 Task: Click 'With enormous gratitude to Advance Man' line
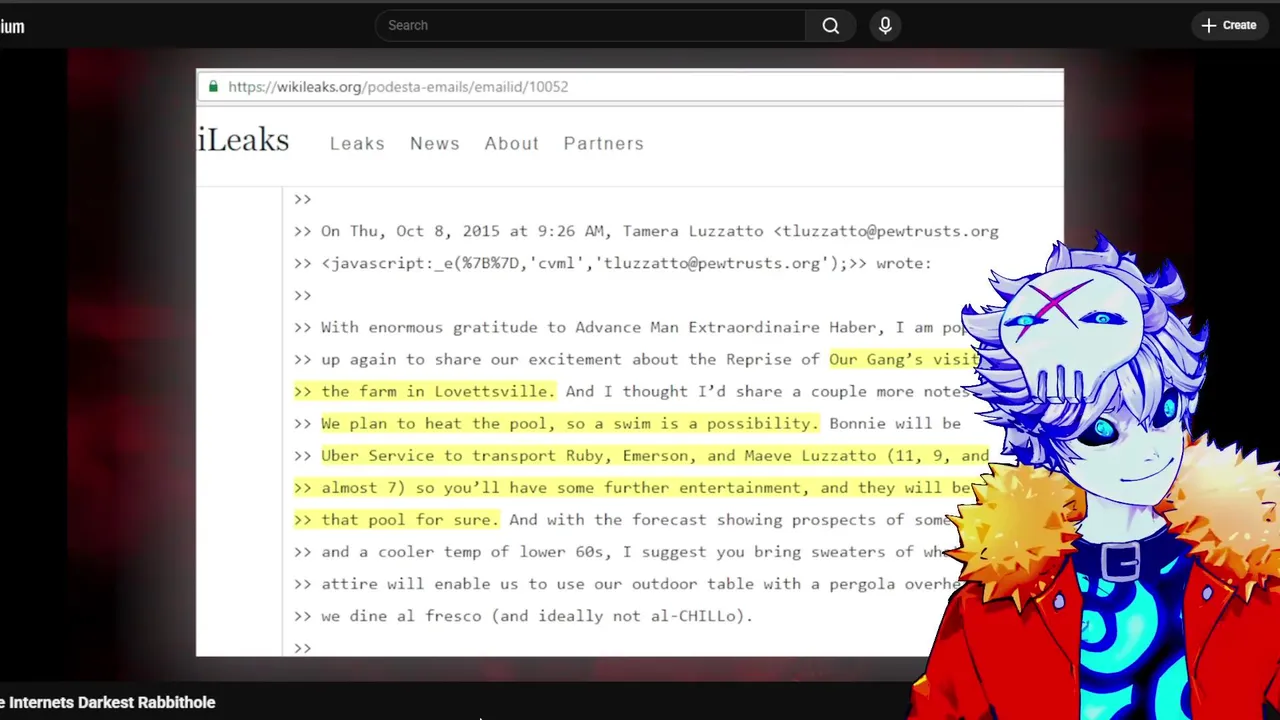pyautogui.click(x=628, y=327)
